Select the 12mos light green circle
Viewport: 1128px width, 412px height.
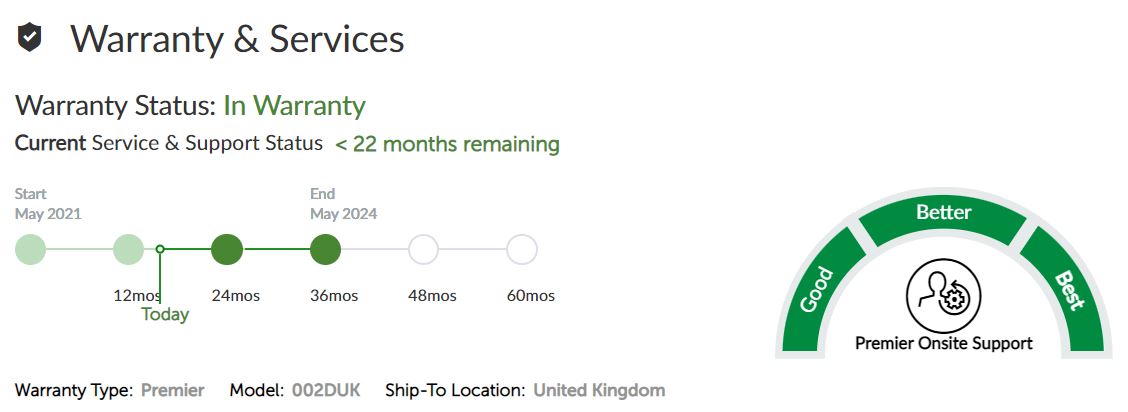tap(129, 250)
